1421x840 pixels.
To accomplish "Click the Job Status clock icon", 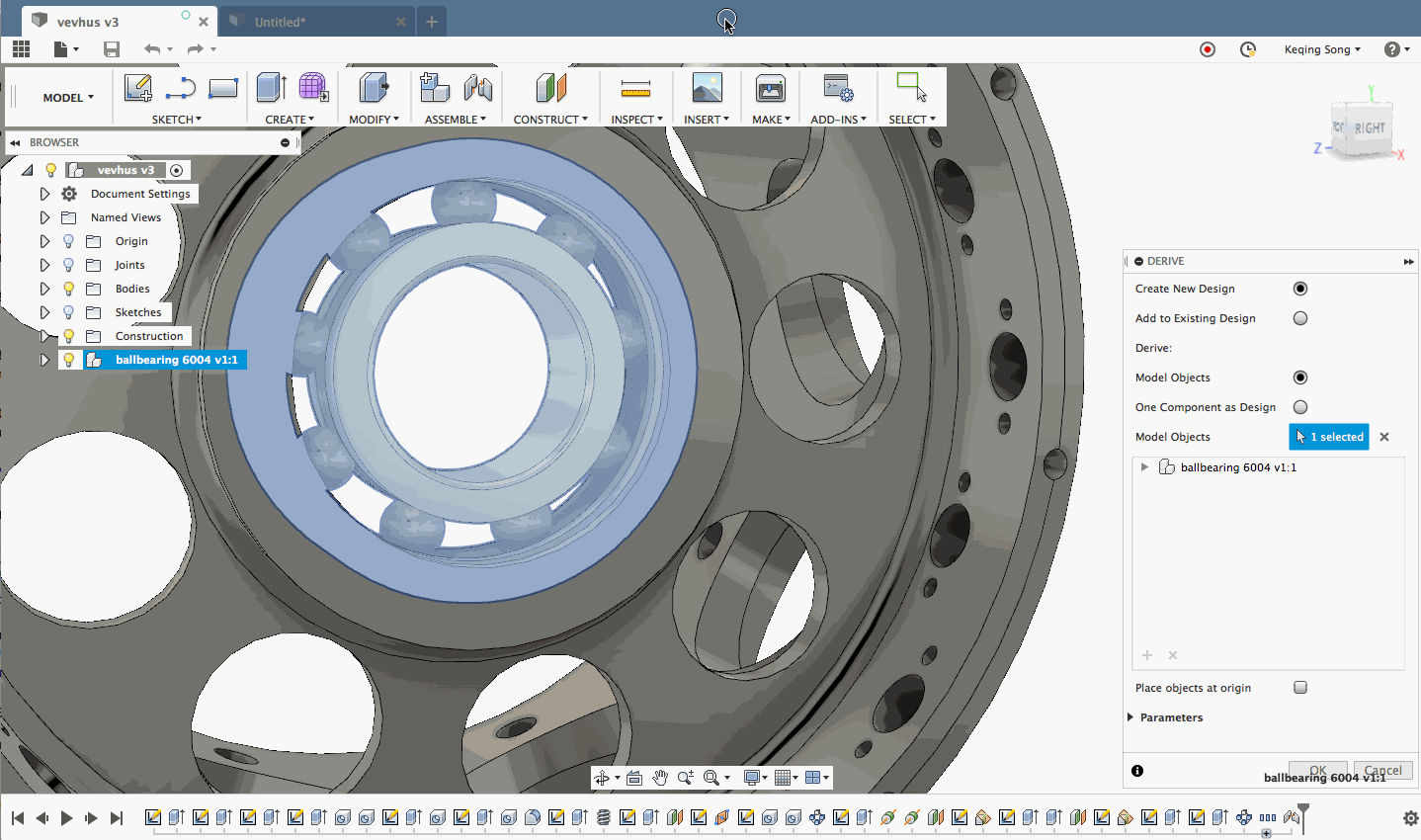I will coord(1248,49).
